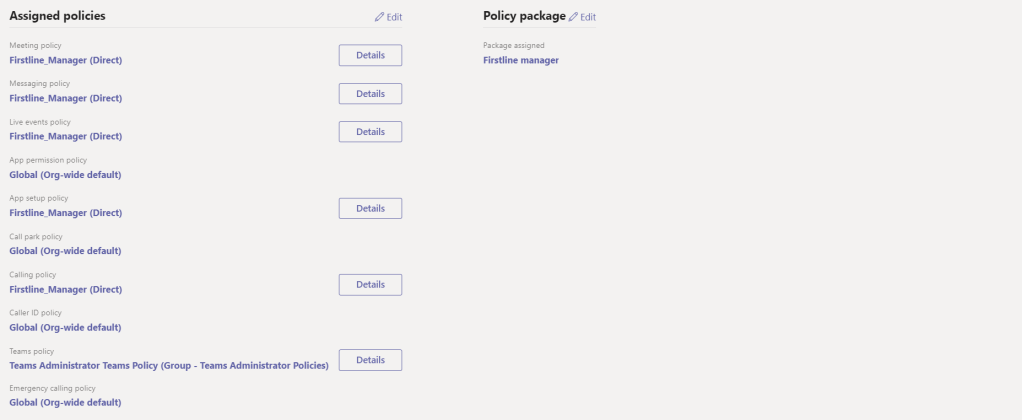The height and width of the screenshot is (420, 1022).
Task: Open Details for the App setup policy
Action: coord(370,208)
